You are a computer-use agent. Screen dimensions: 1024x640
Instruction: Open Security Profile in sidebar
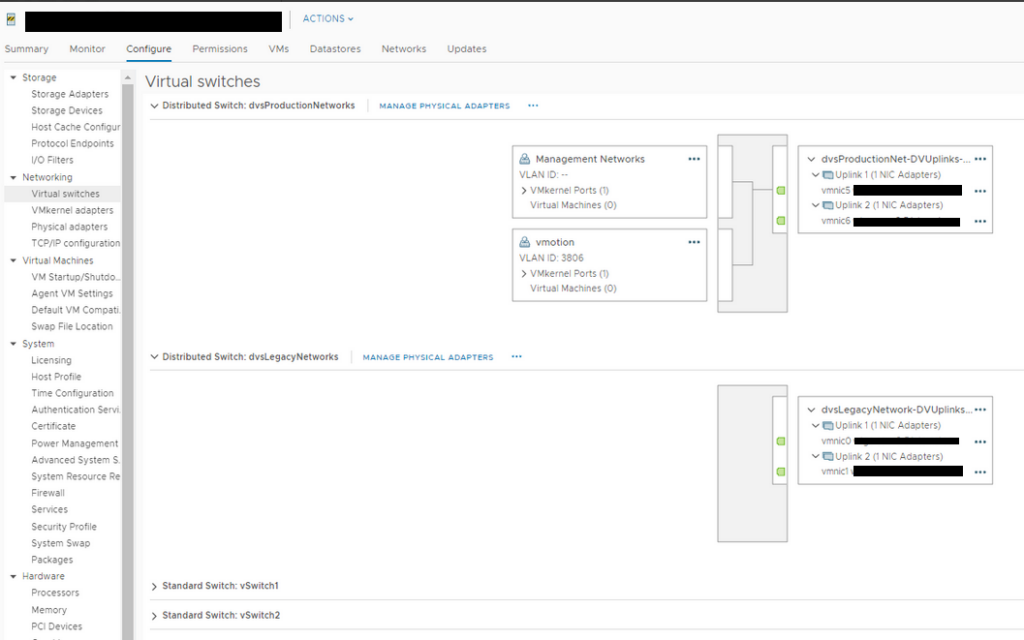64,526
